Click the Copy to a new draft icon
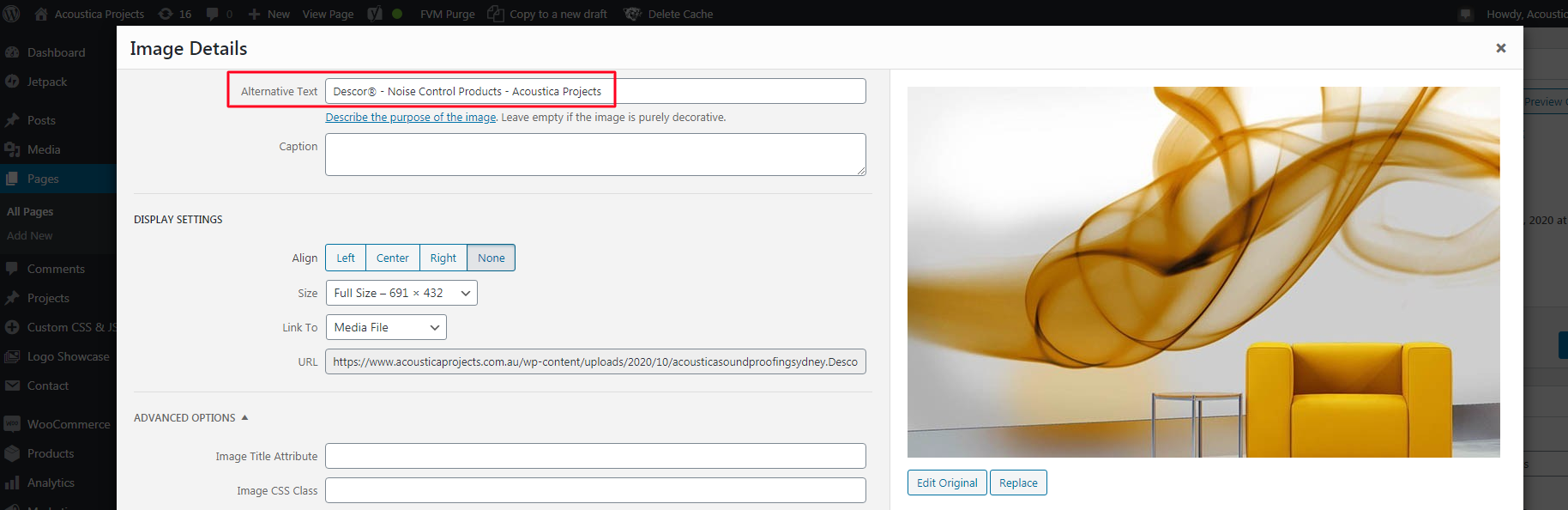Viewport: 1568px width, 510px height. [x=496, y=14]
